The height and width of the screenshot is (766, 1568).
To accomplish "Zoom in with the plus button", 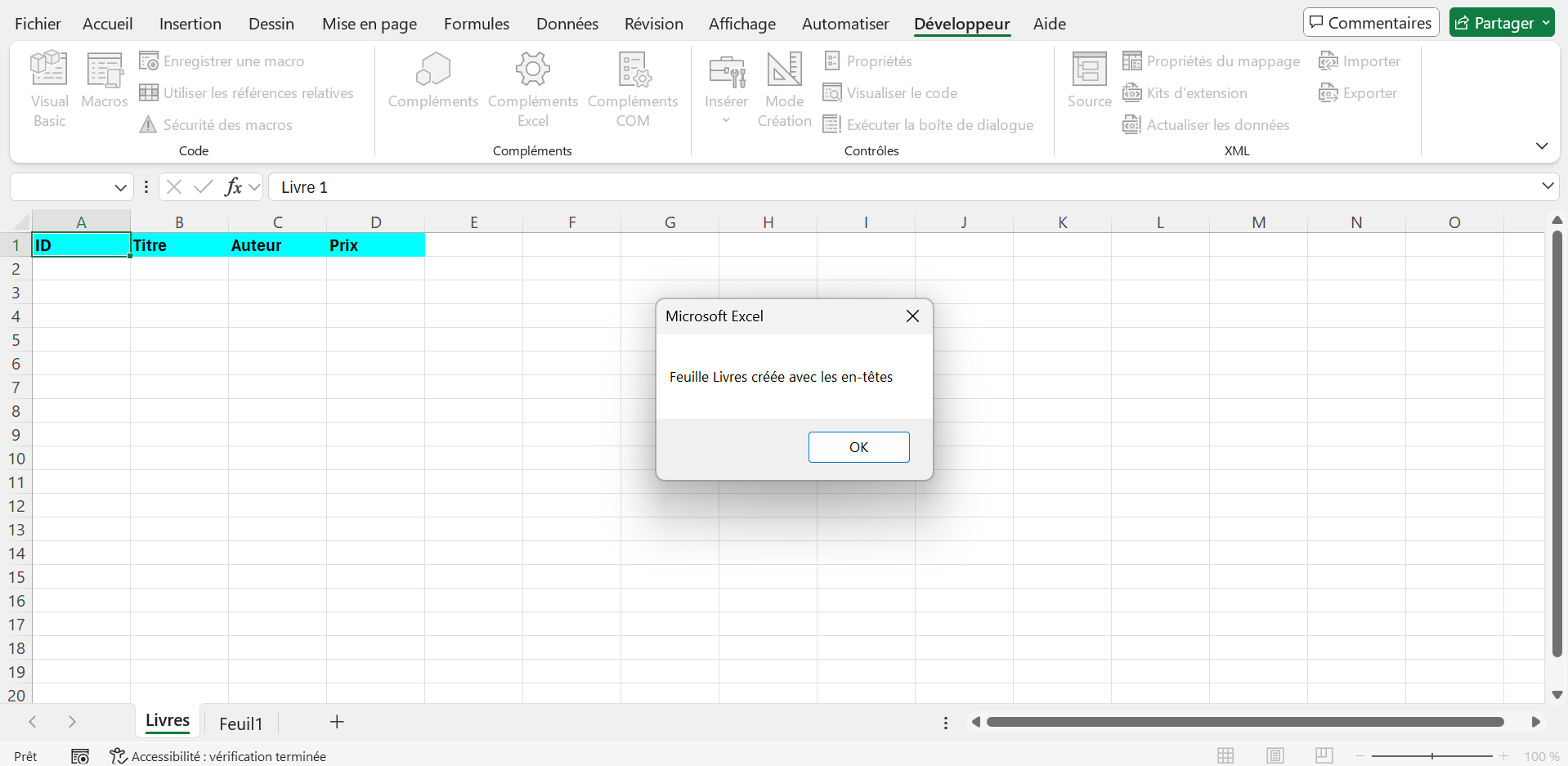I will 1503,756.
